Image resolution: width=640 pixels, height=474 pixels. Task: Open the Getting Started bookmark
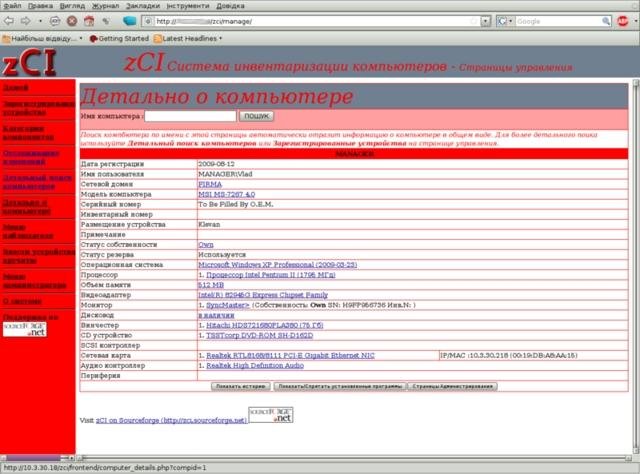pyautogui.click(x=119, y=38)
